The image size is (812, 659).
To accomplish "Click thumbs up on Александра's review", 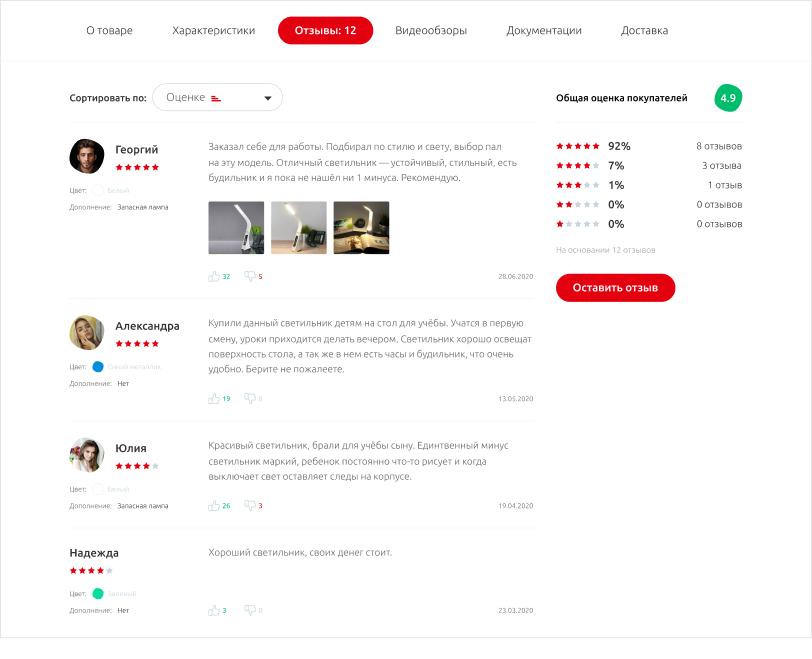I will pyautogui.click(x=214, y=398).
